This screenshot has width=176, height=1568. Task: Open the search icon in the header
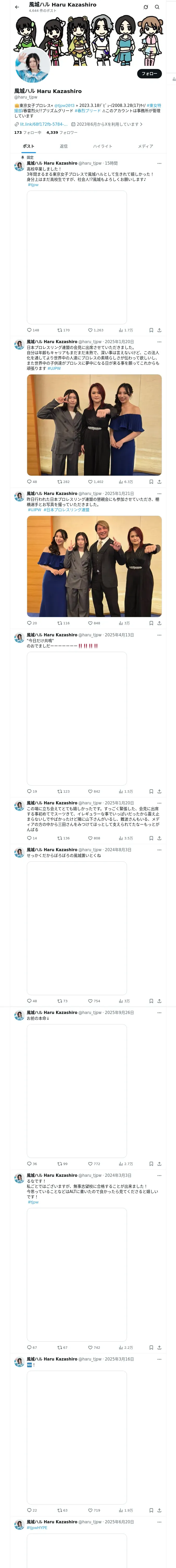(157, 7)
